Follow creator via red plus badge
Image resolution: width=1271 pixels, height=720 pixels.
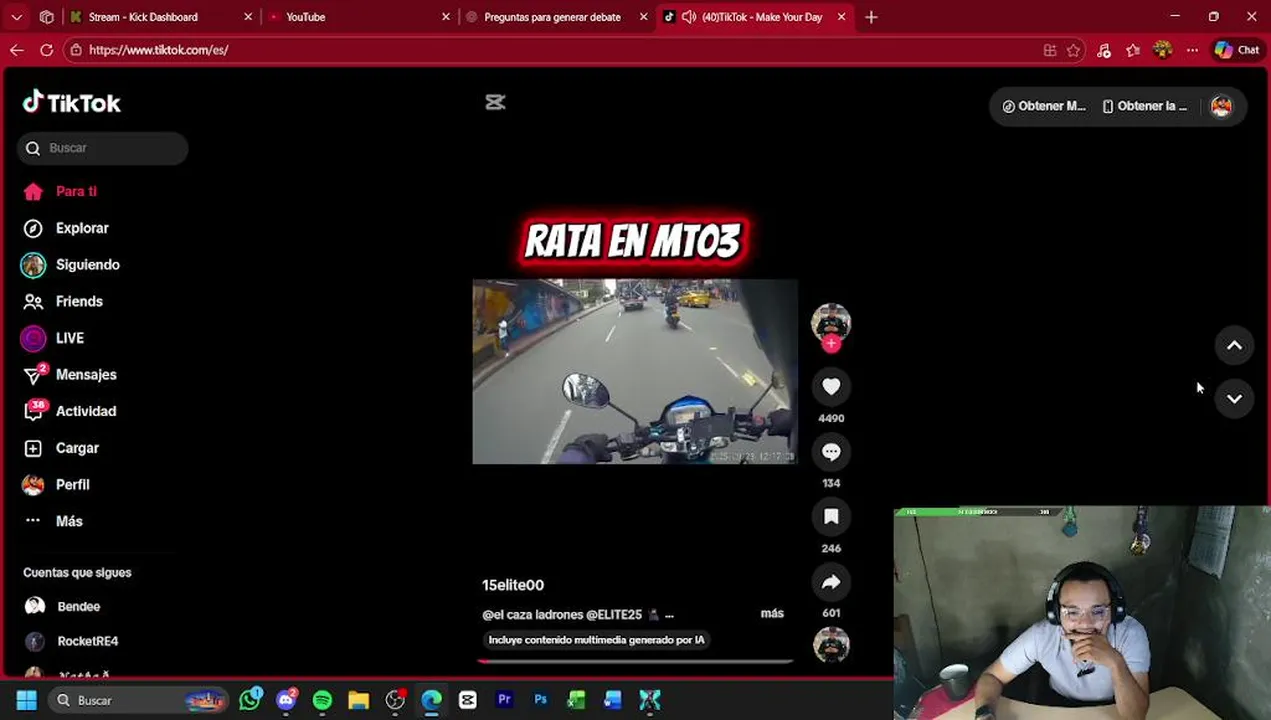pos(831,344)
